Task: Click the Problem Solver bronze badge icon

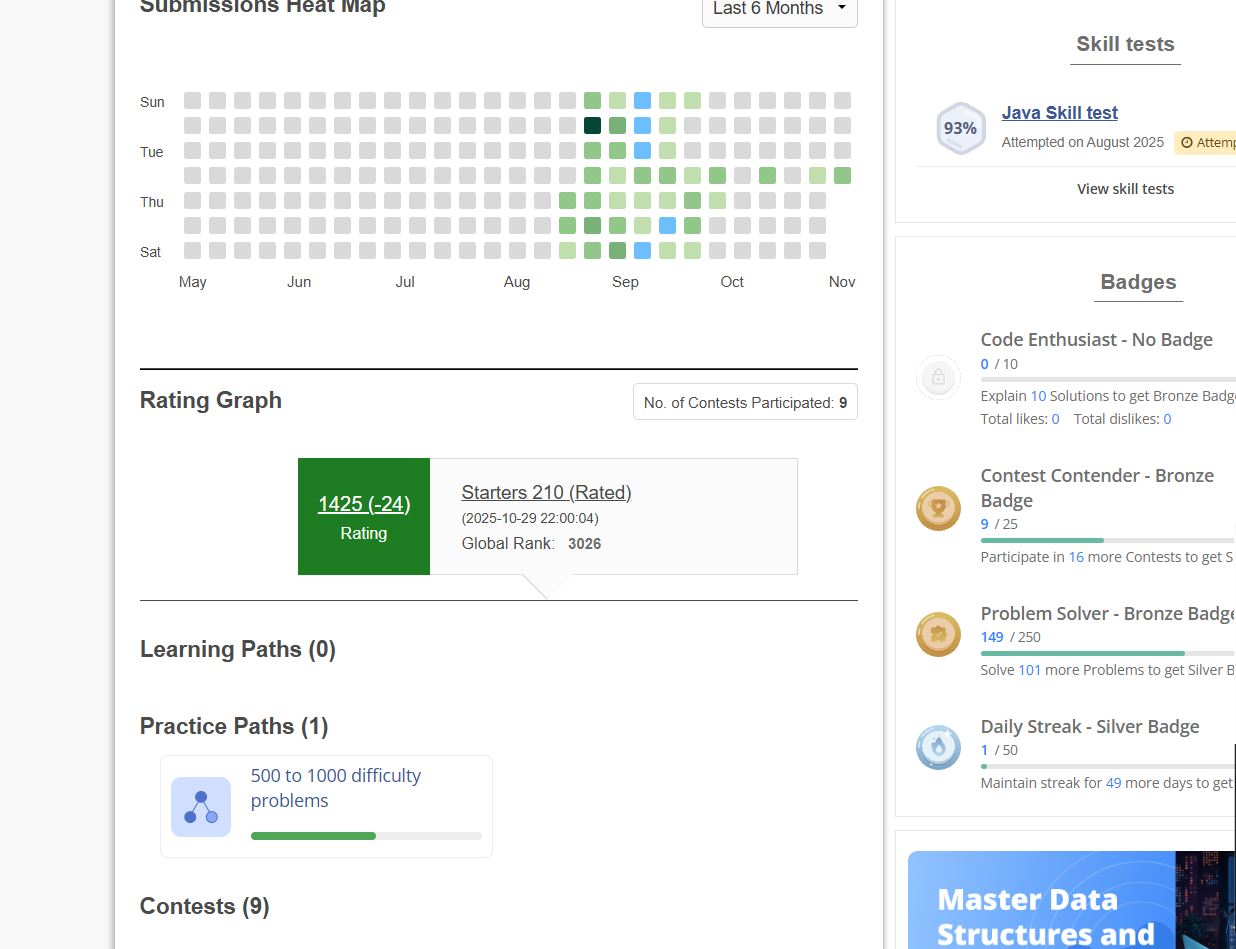Action: (938, 634)
